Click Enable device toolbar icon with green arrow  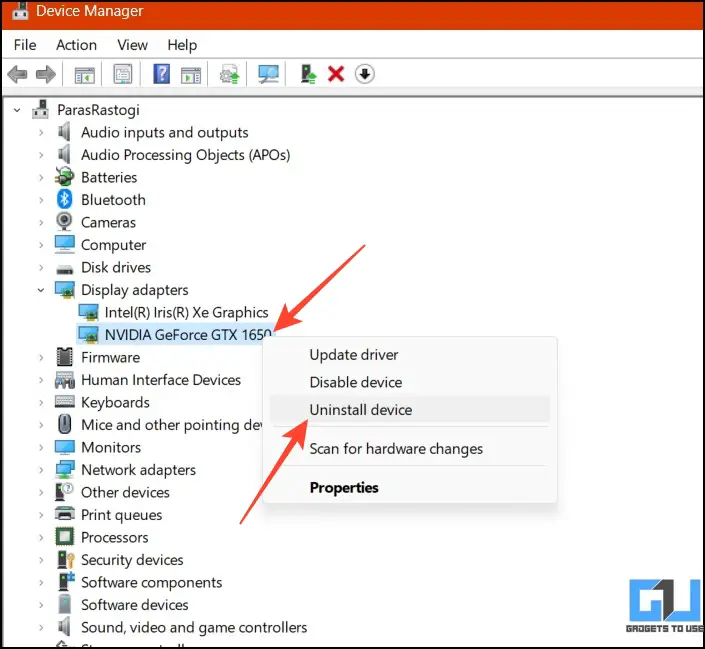pyautogui.click(x=308, y=74)
